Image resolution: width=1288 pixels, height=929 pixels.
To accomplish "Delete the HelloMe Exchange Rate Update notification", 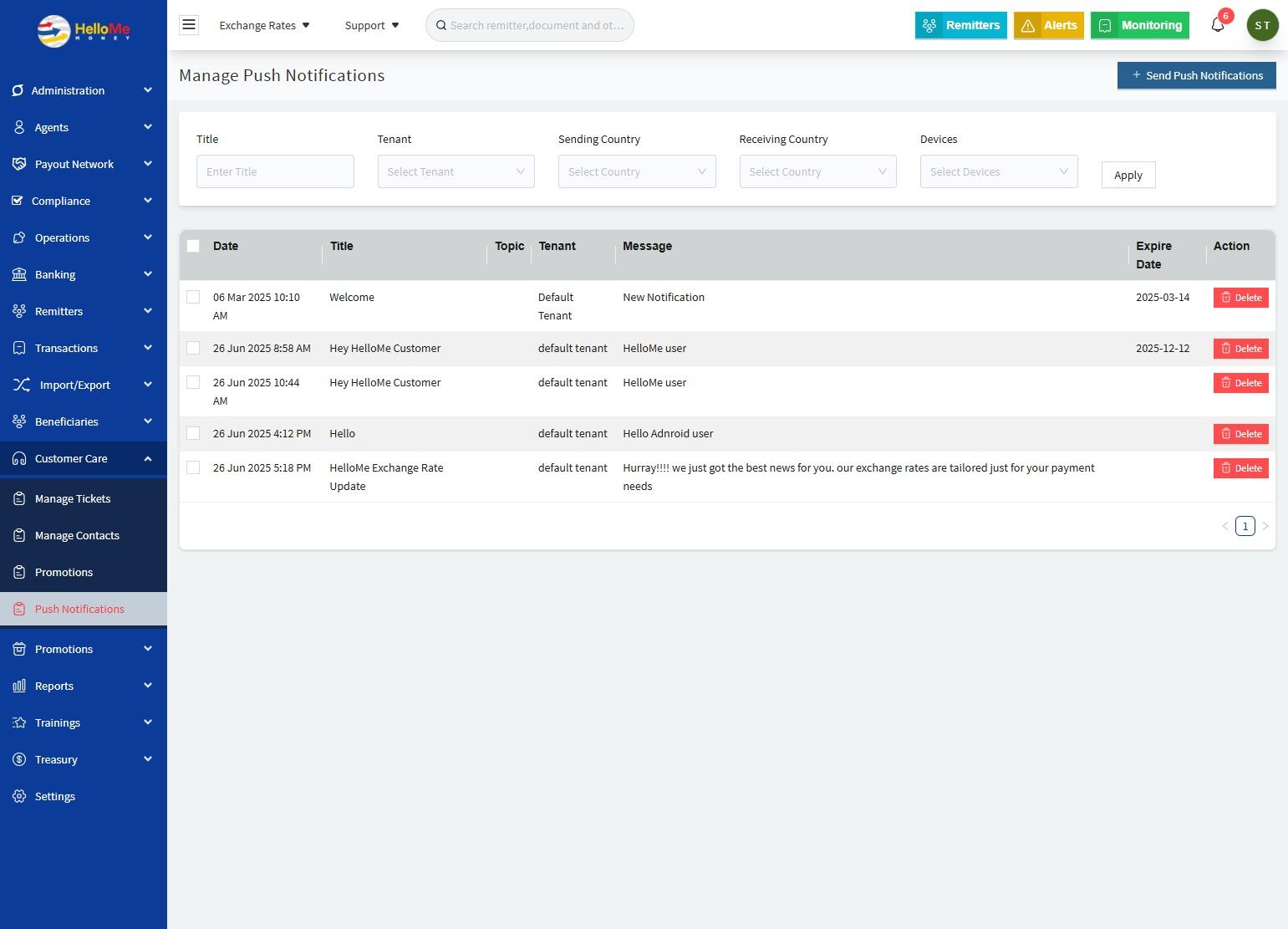I will point(1241,468).
